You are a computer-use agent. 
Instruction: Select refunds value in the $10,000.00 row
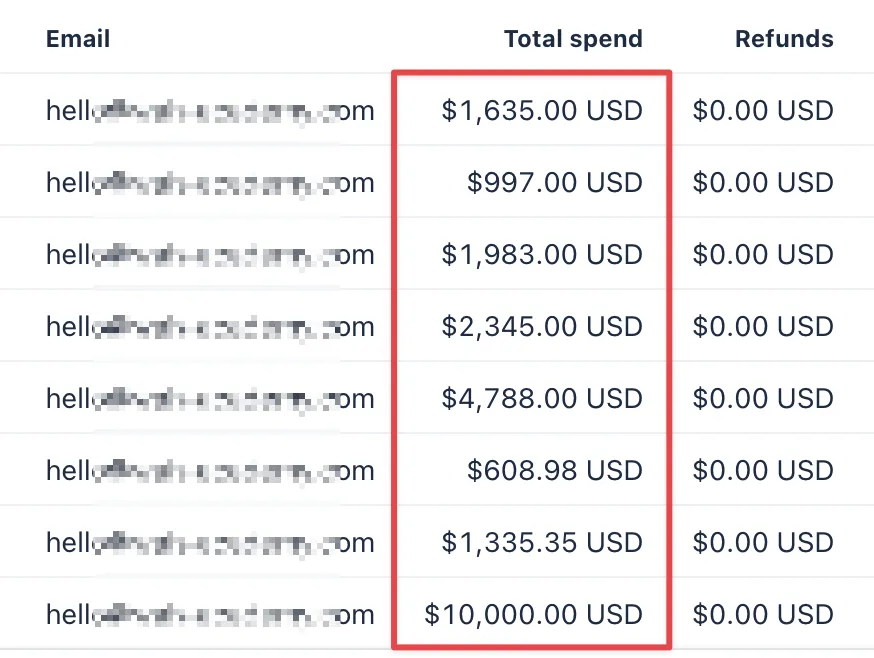tap(763, 614)
